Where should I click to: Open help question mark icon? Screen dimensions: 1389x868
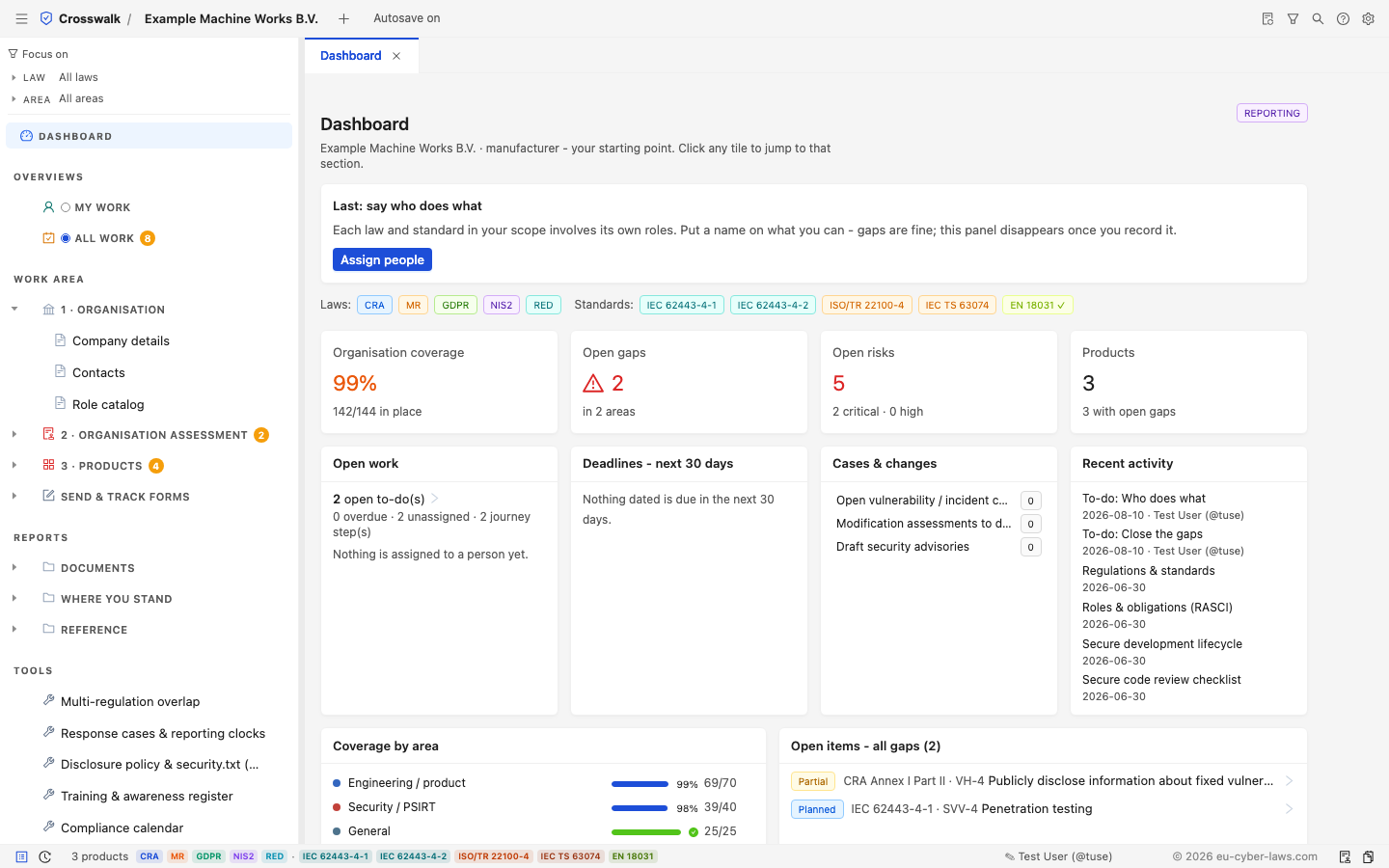(x=1343, y=18)
